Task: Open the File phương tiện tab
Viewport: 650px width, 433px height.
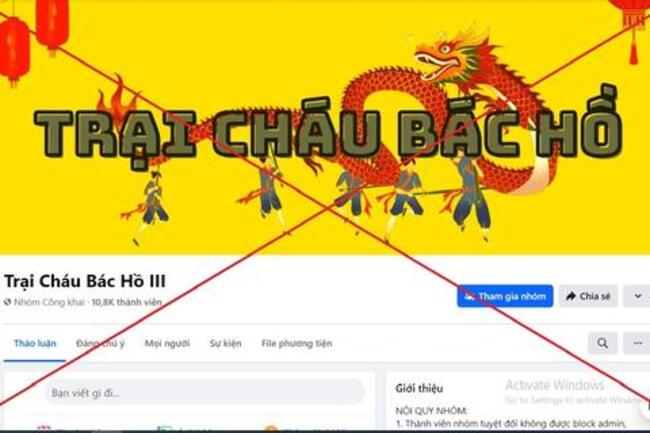Action: click(x=296, y=343)
